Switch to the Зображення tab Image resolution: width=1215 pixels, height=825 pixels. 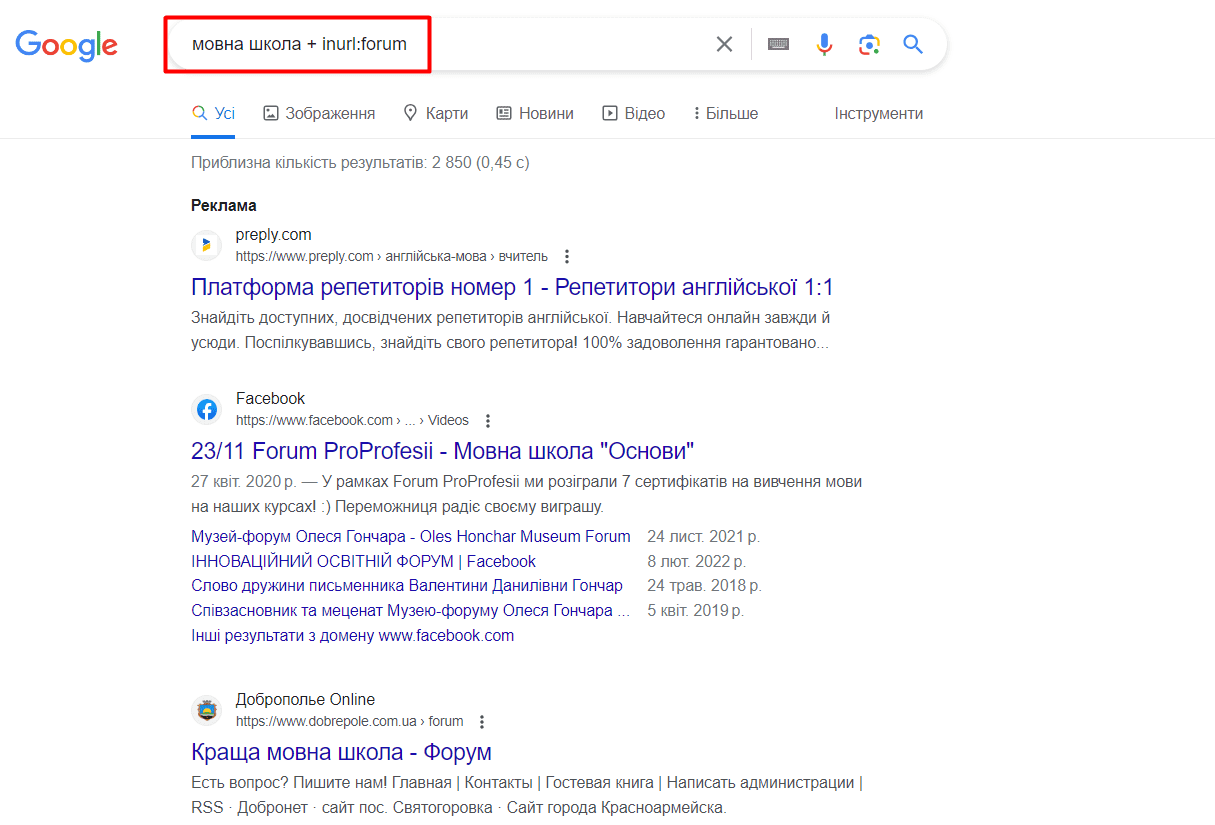click(319, 113)
